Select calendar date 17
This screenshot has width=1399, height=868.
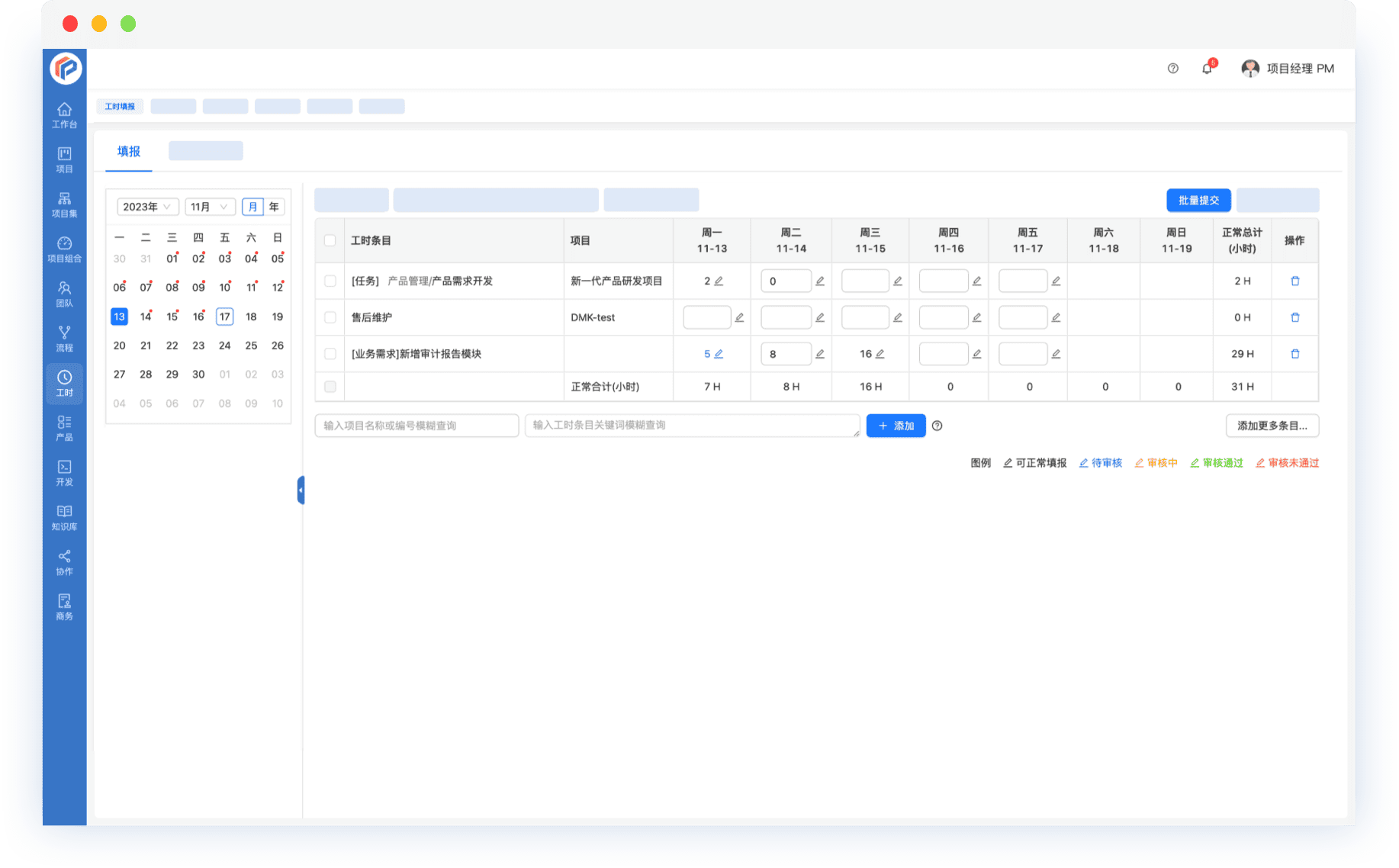tap(224, 317)
